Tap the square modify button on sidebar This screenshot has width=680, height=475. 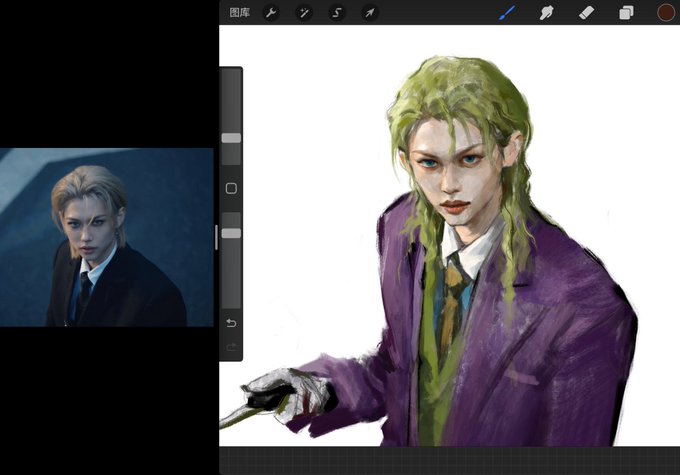click(231, 188)
